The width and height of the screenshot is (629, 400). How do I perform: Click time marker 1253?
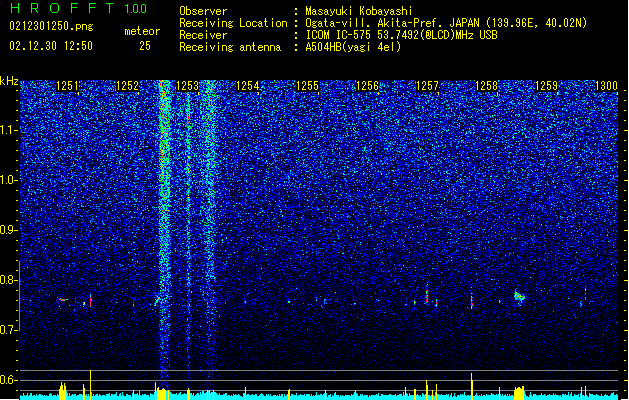(x=187, y=85)
